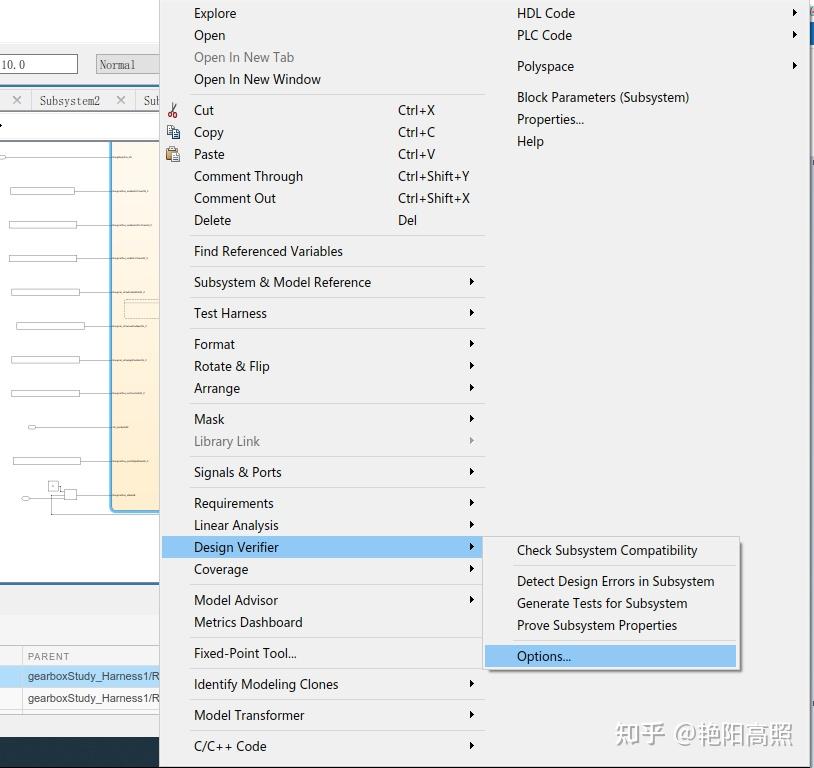Click the Paste icon in the context menu

click(x=173, y=154)
